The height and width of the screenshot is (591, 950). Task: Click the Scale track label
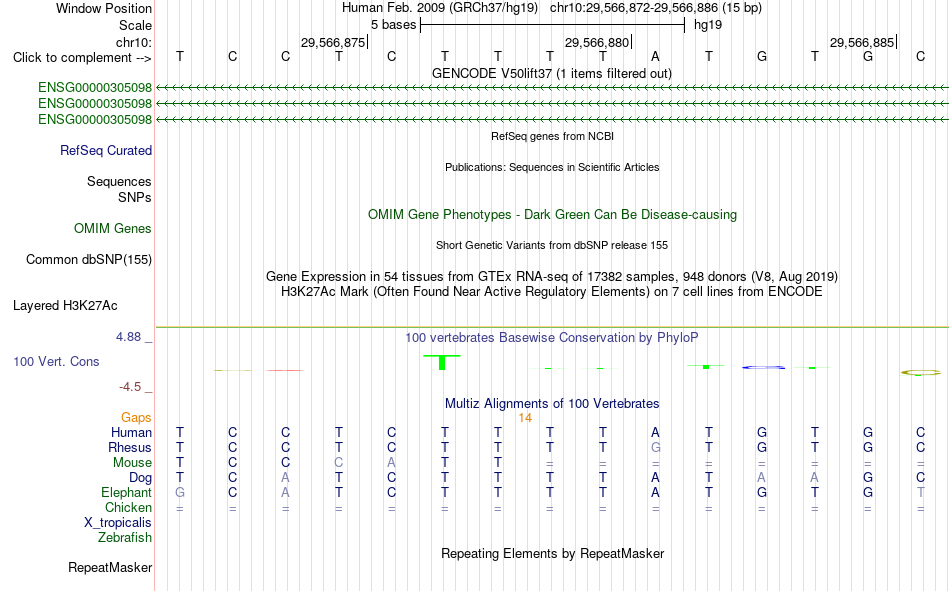tap(135, 25)
